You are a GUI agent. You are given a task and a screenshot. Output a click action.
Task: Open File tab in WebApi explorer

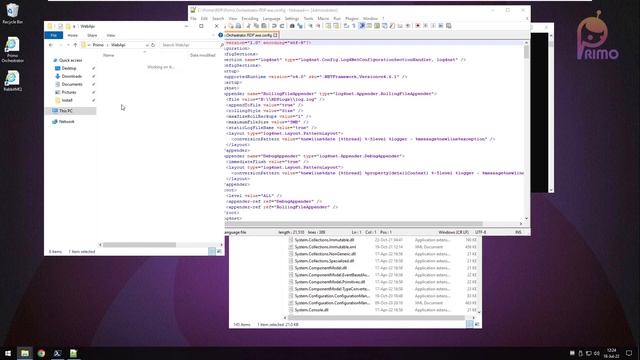[53, 36]
